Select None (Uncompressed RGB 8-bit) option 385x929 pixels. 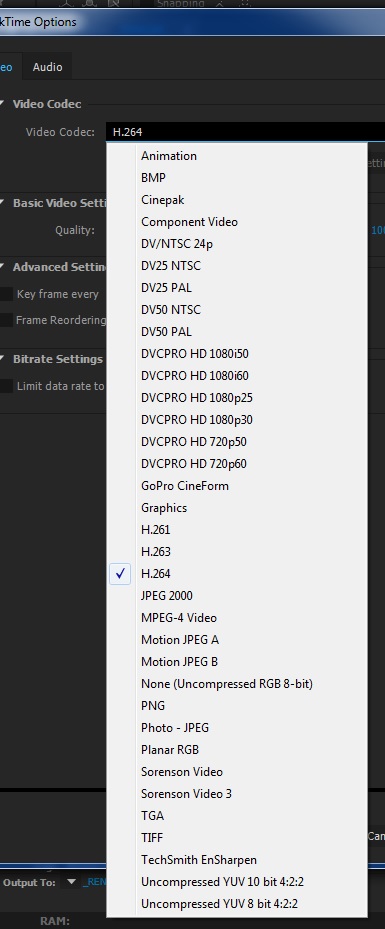point(237,684)
